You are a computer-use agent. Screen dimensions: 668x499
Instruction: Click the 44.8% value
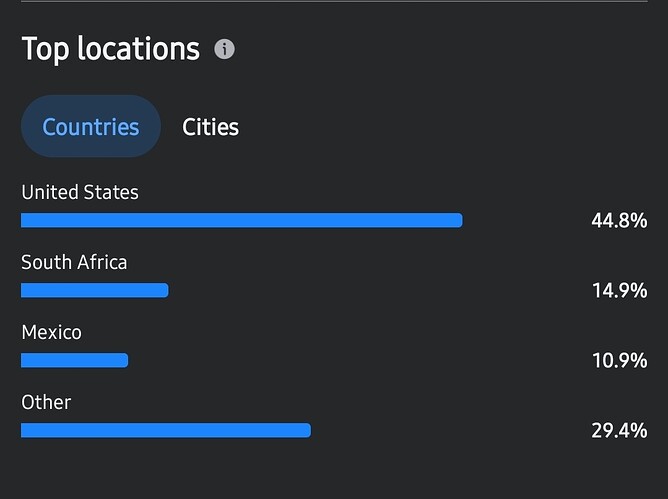(x=619, y=220)
